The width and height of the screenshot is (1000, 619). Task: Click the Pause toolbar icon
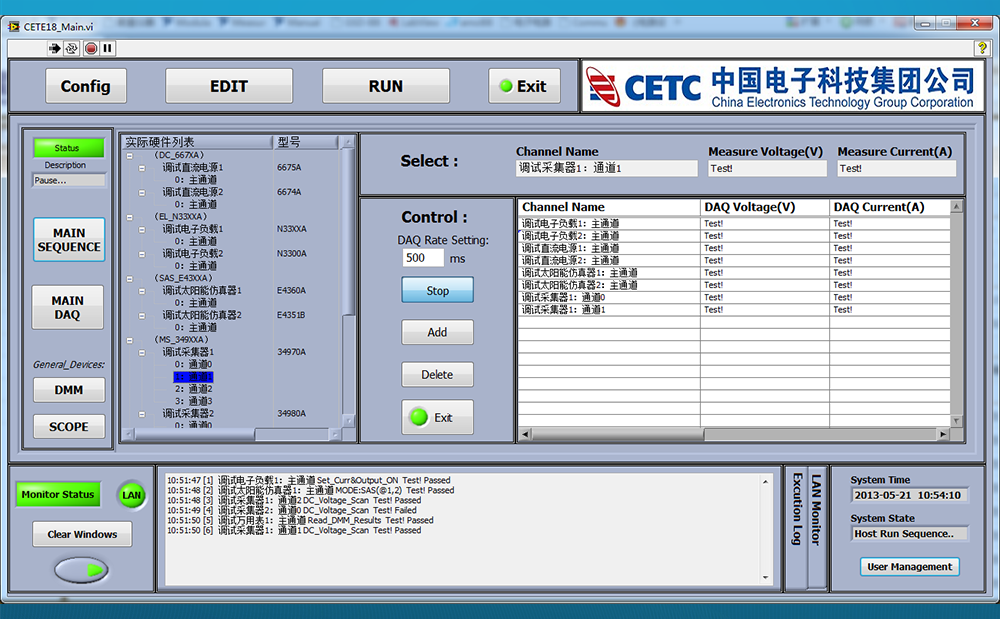(107, 47)
